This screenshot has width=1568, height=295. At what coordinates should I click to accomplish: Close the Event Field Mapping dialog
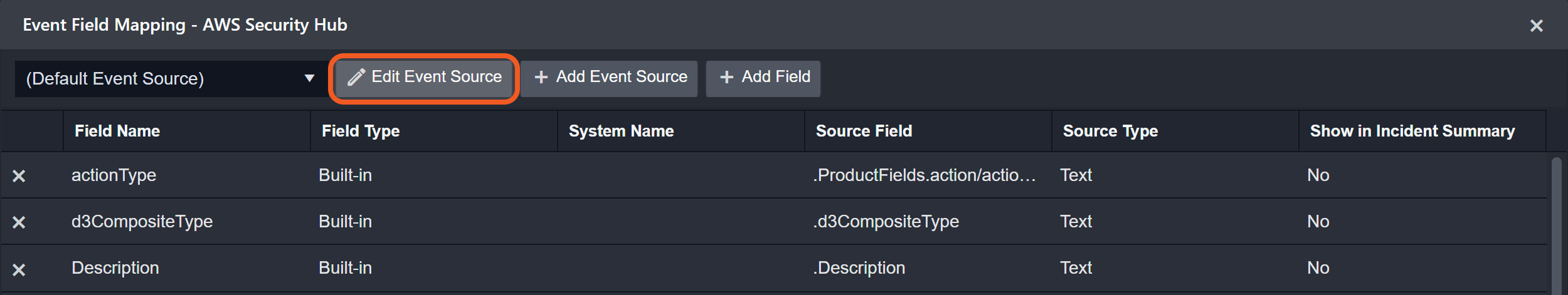tap(1536, 26)
